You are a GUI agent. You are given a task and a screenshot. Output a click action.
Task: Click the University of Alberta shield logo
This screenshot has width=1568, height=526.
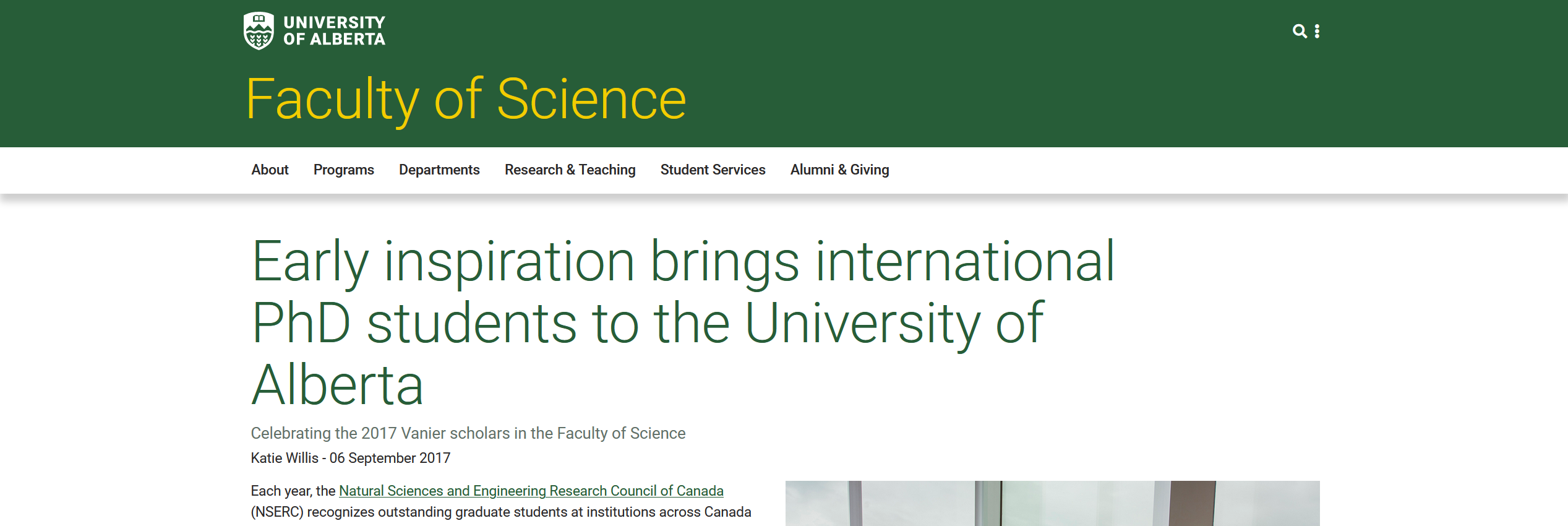tap(259, 31)
